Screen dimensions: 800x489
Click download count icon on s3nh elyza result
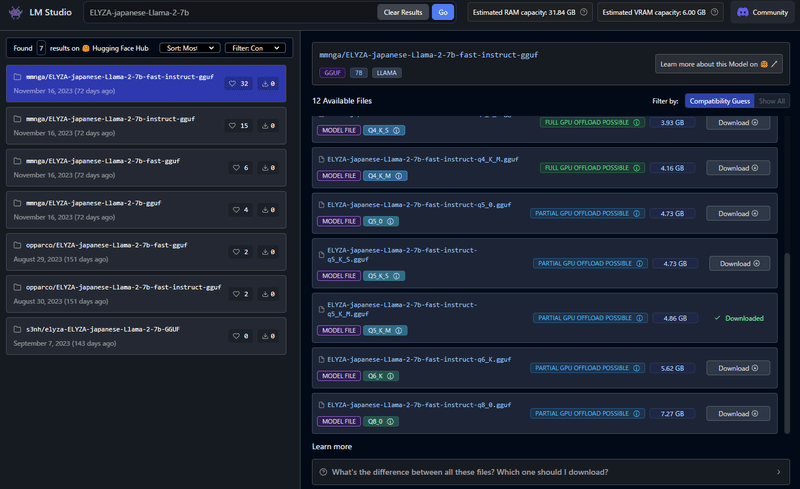pyautogui.click(x=265, y=336)
